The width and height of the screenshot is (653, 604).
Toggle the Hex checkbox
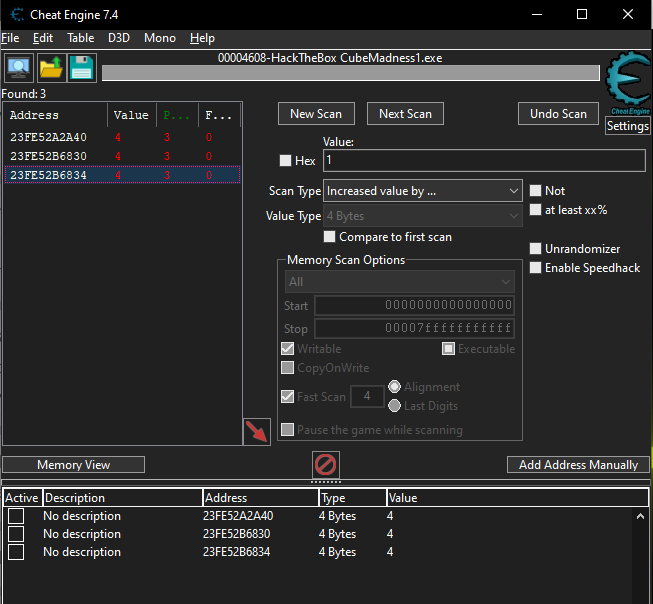coord(285,160)
